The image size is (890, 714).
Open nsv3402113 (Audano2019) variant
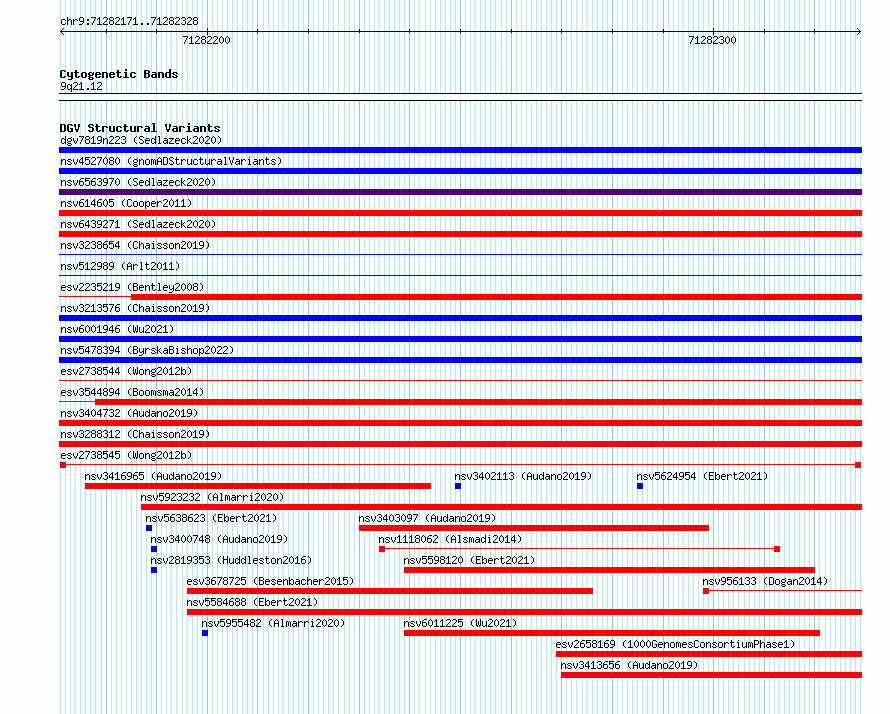pyautogui.click(x=523, y=476)
